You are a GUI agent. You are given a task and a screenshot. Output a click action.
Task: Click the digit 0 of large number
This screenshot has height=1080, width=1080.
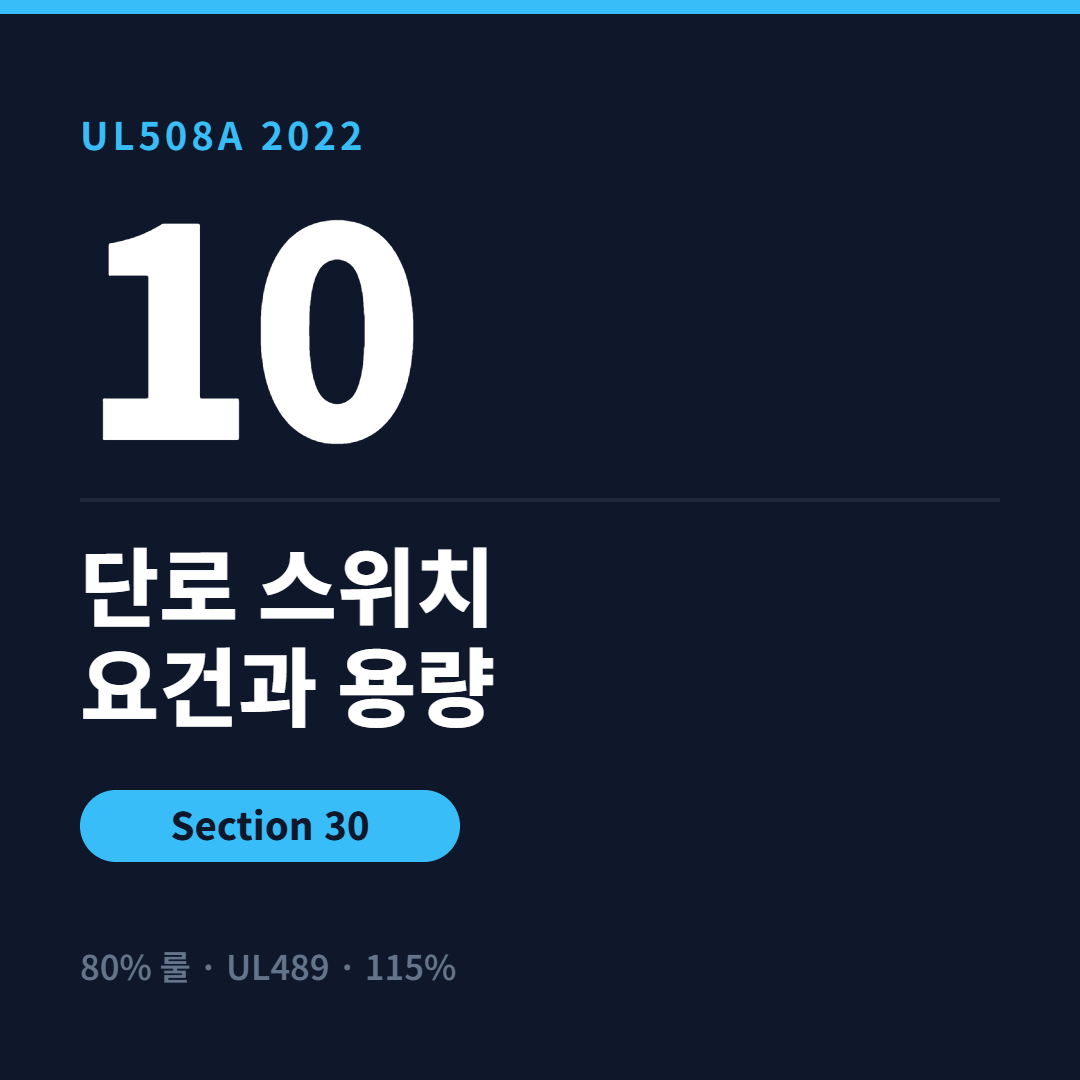(337, 331)
